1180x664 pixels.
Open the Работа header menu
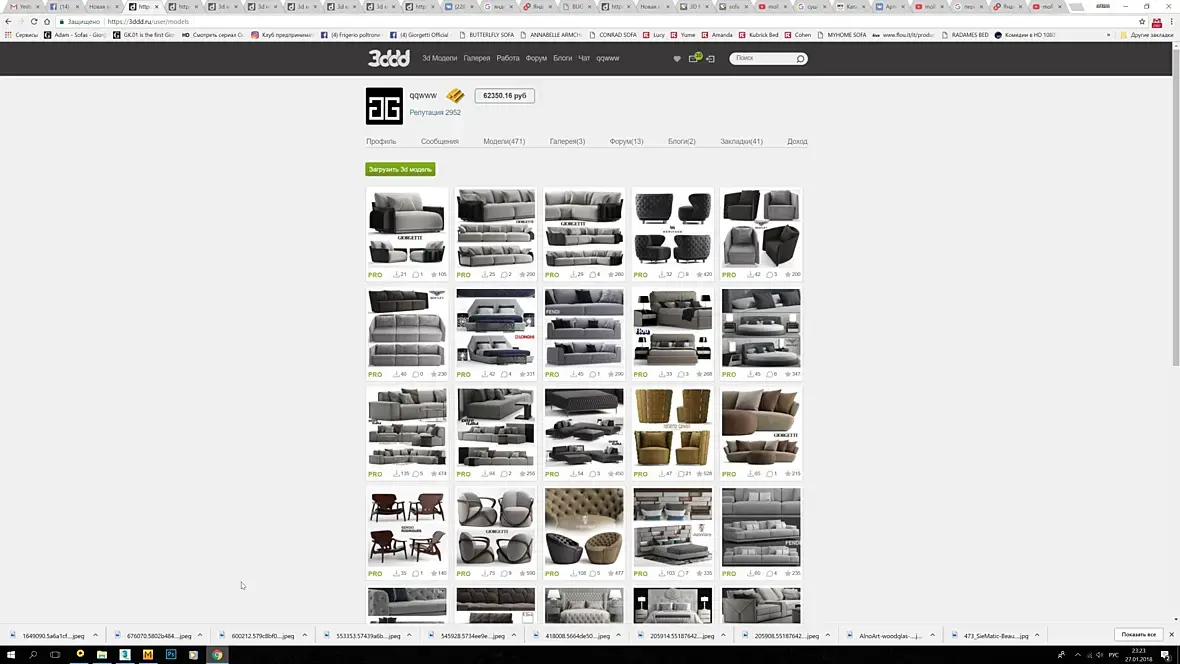pyautogui.click(x=508, y=58)
